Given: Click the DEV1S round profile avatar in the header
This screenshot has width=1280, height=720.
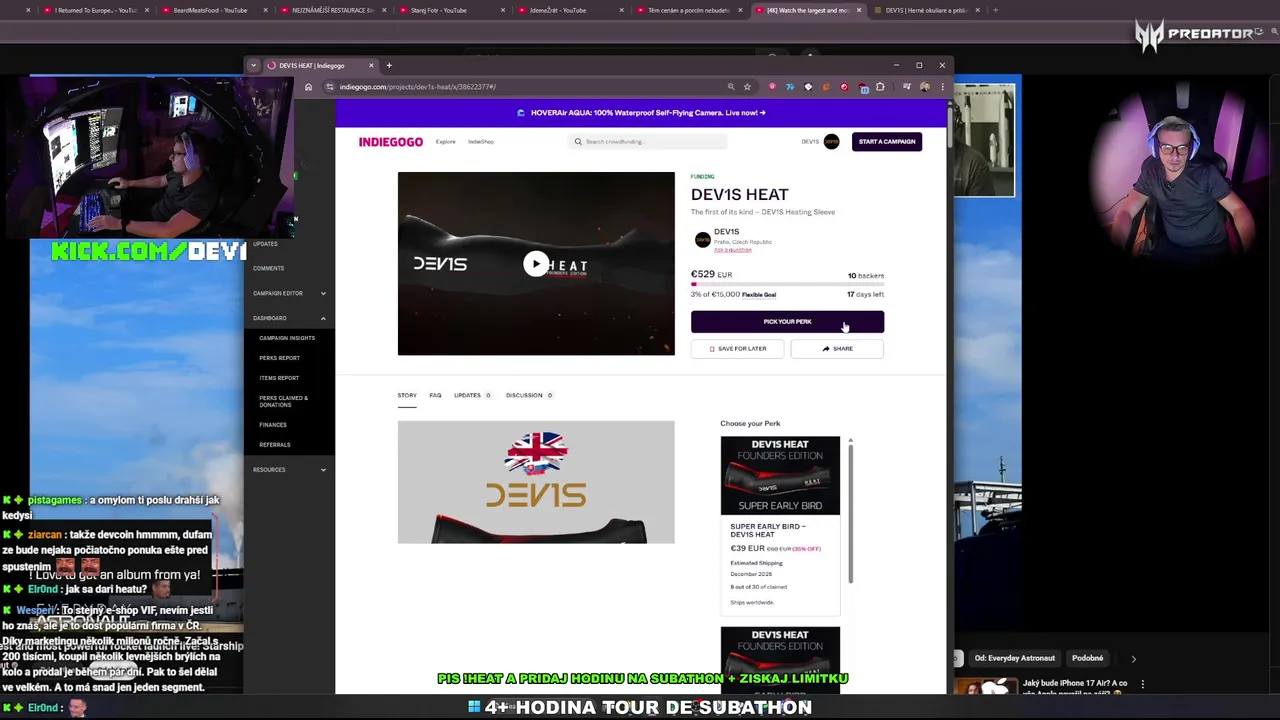Looking at the screenshot, I should [x=831, y=142].
